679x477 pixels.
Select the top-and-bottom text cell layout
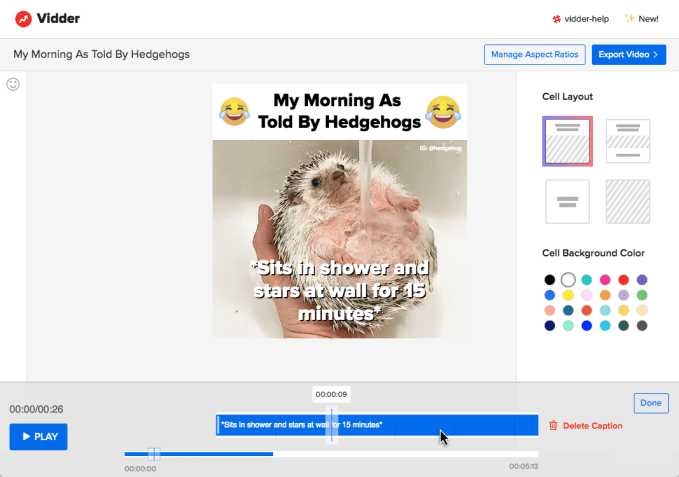(628, 141)
